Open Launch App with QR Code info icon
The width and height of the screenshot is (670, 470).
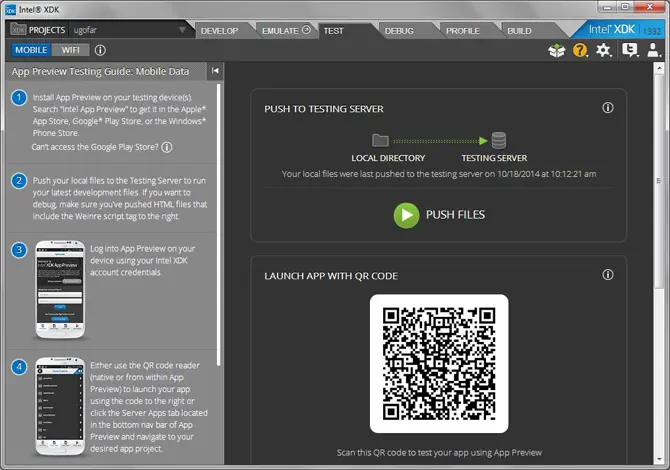tap(608, 275)
